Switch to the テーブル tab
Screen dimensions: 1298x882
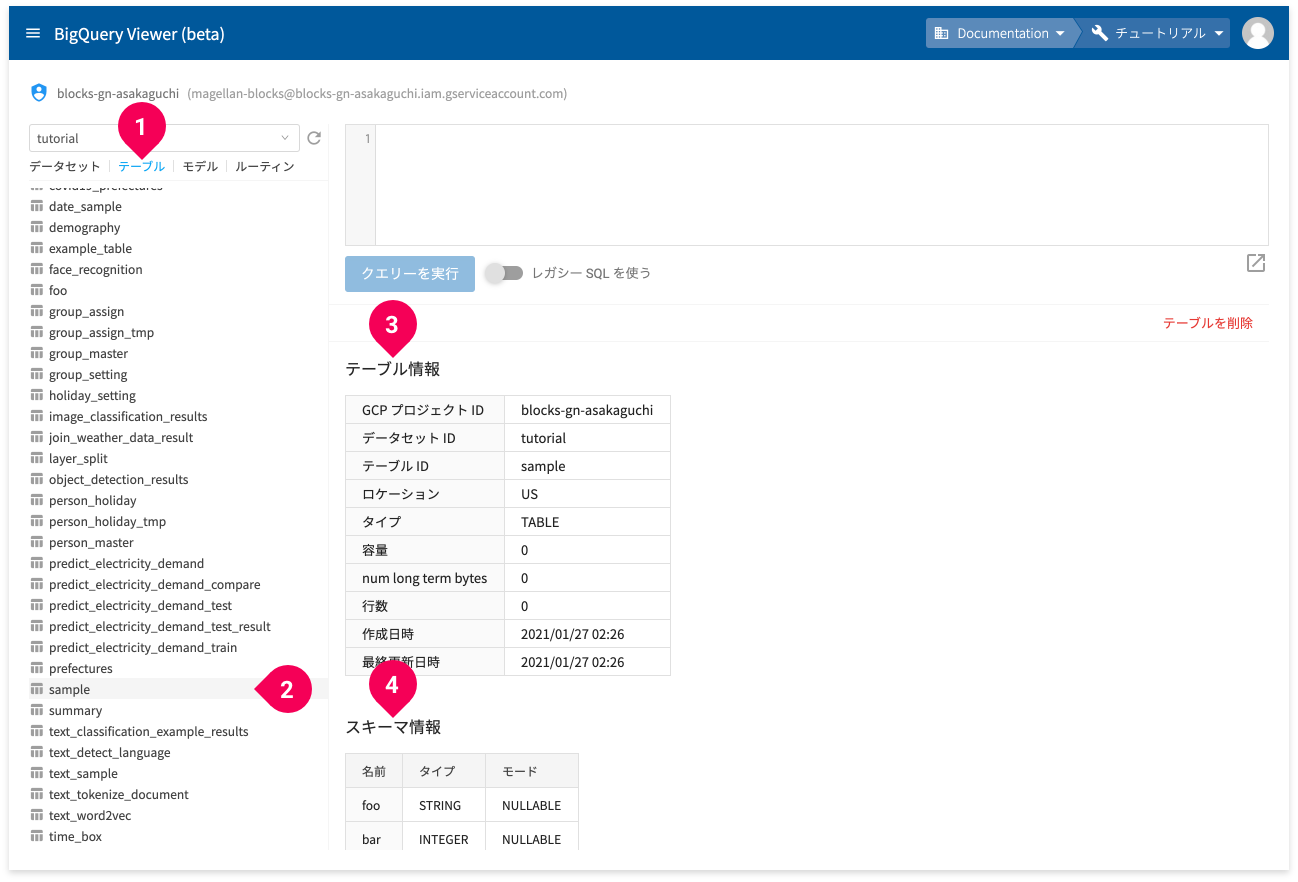(141, 166)
